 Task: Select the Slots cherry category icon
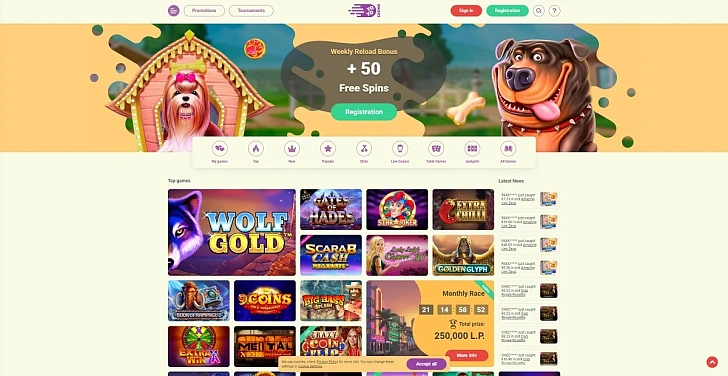(x=364, y=149)
